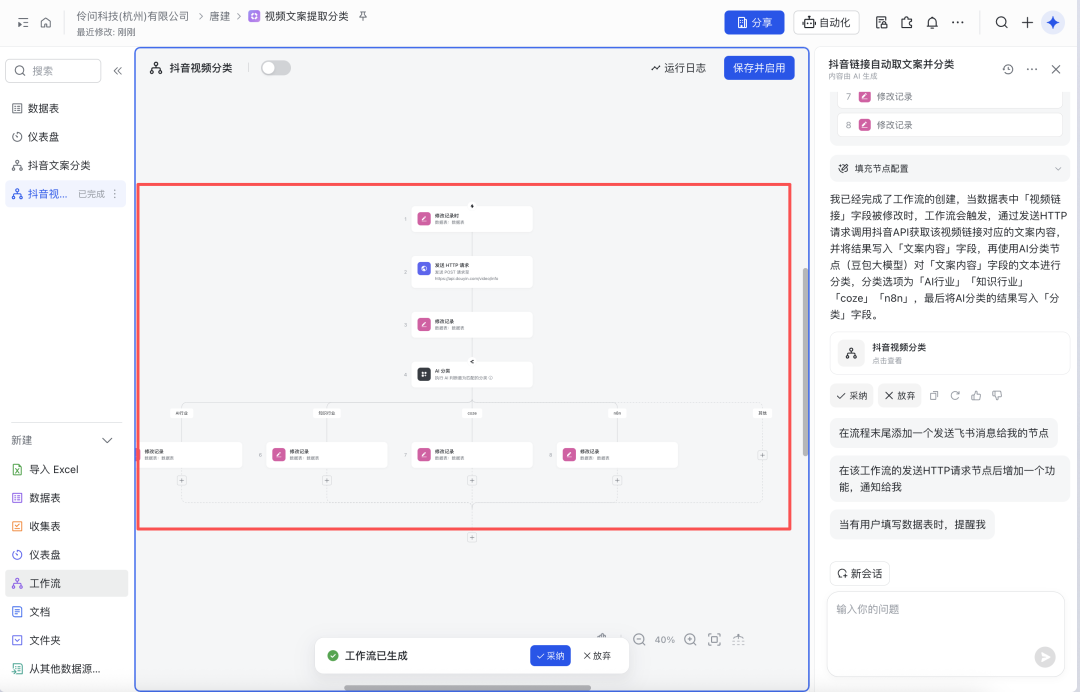Click 采纳 in the workflow generated bar
The height and width of the screenshot is (692, 1080).
pos(550,656)
